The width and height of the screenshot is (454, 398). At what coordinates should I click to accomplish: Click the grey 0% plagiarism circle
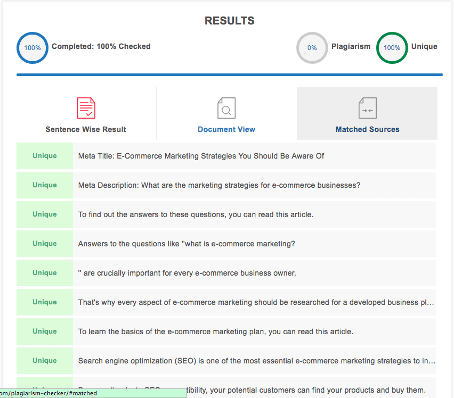pos(312,48)
